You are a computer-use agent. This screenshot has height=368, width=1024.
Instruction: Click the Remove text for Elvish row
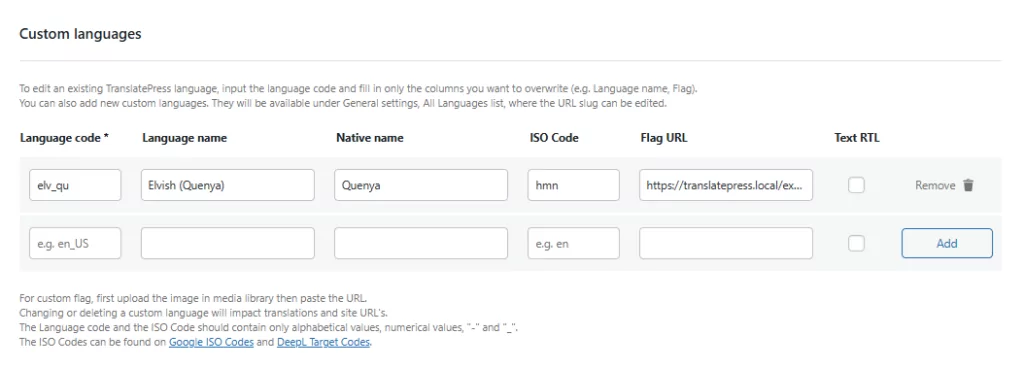point(935,185)
